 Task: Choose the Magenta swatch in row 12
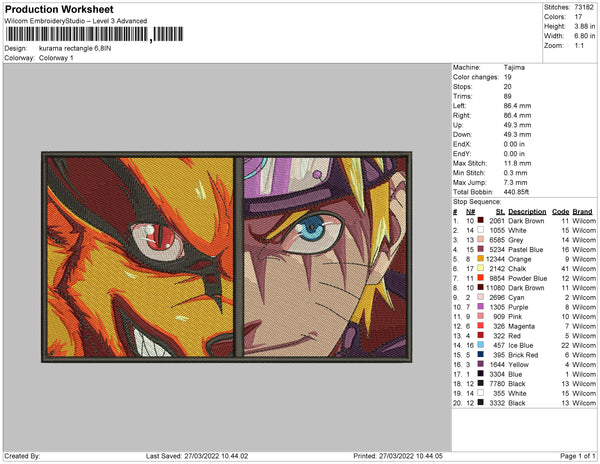click(x=480, y=326)
